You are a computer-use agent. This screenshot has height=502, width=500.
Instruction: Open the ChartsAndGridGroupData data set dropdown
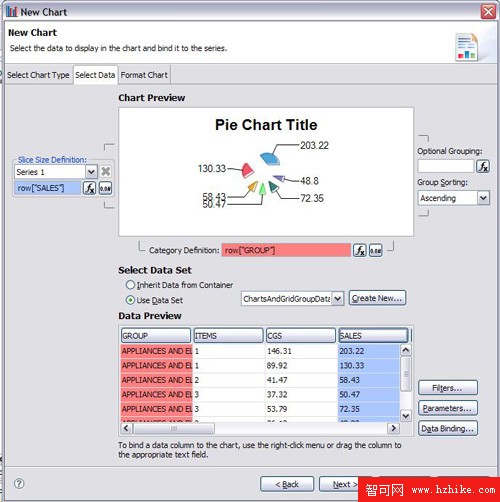point(338,298)
